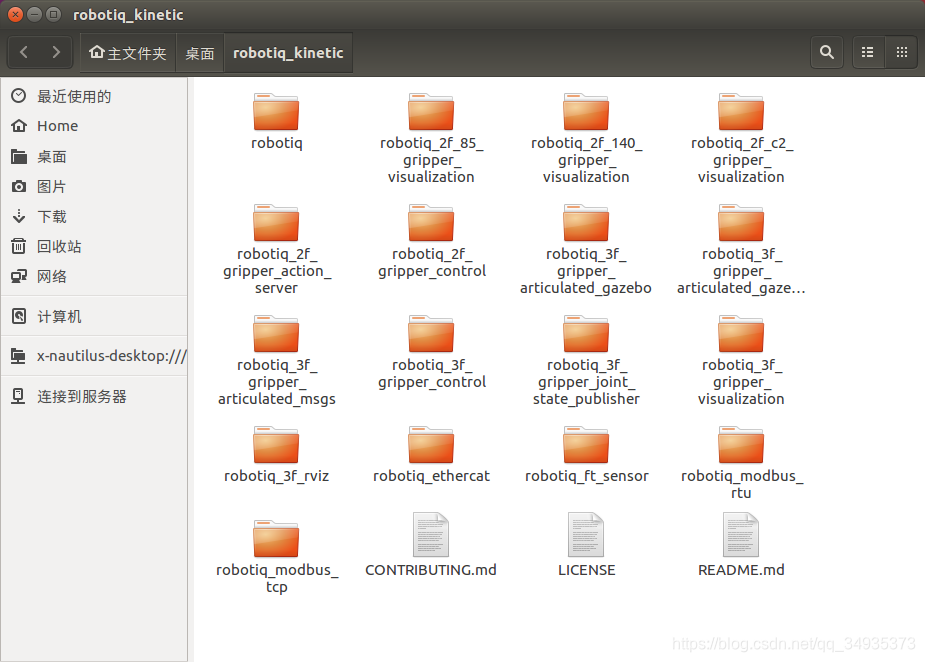The height and width of the screenshot is (662, 925).
Task: Select robotiq_2f_140_gripper_visualization folder icon
Action: [x=586, y=112]
